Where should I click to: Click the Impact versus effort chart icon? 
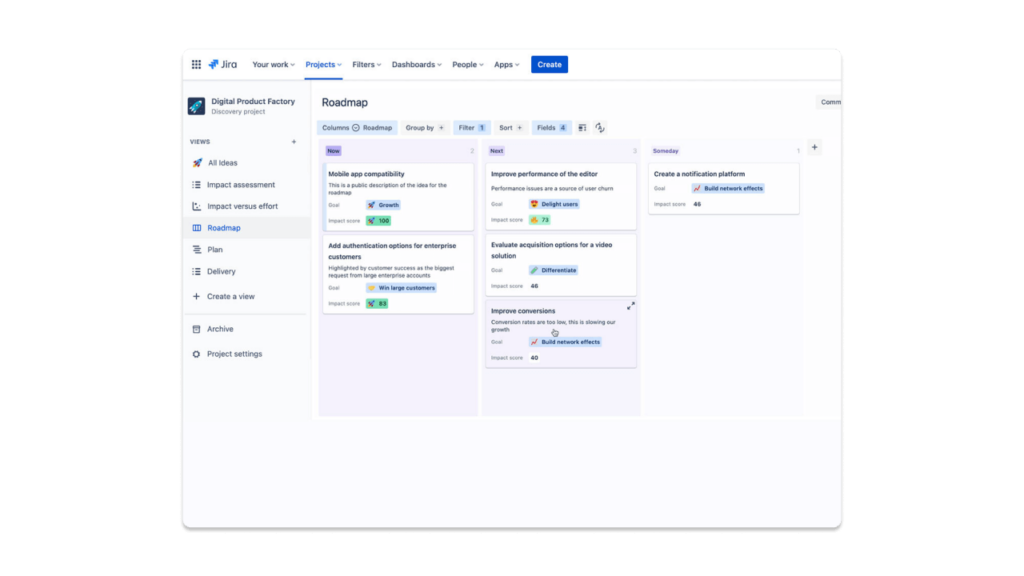pyautogui.click(x=196, y=206)
